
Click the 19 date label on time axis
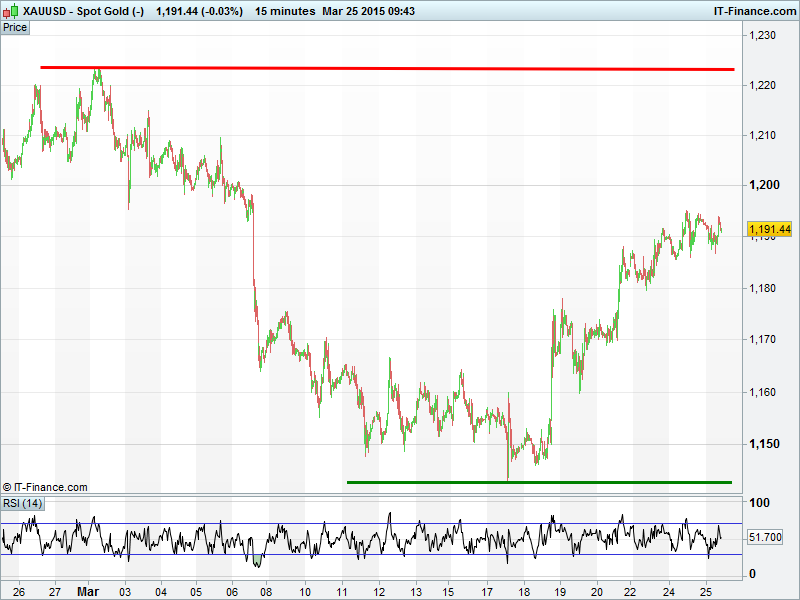pyautogui.click(x=560, y=591)
